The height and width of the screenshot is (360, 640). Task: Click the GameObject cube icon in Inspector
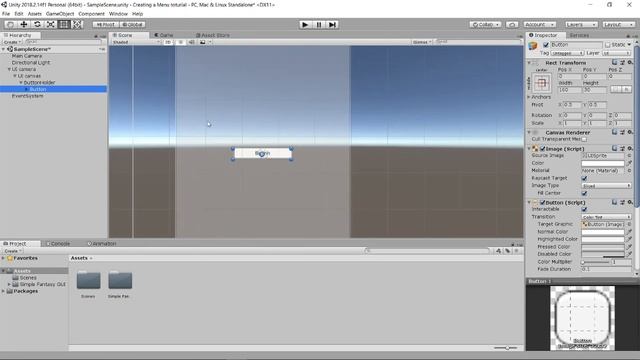(x=533, y=46)
